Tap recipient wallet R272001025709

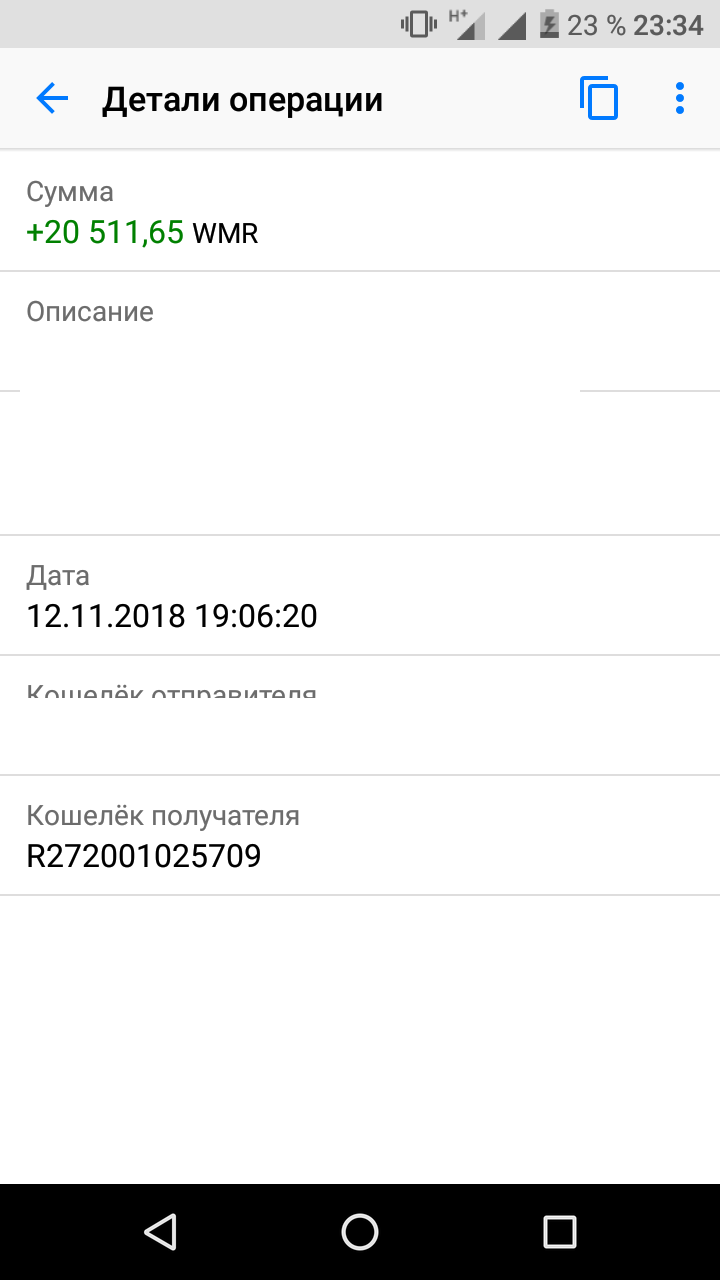pos(144,856)
